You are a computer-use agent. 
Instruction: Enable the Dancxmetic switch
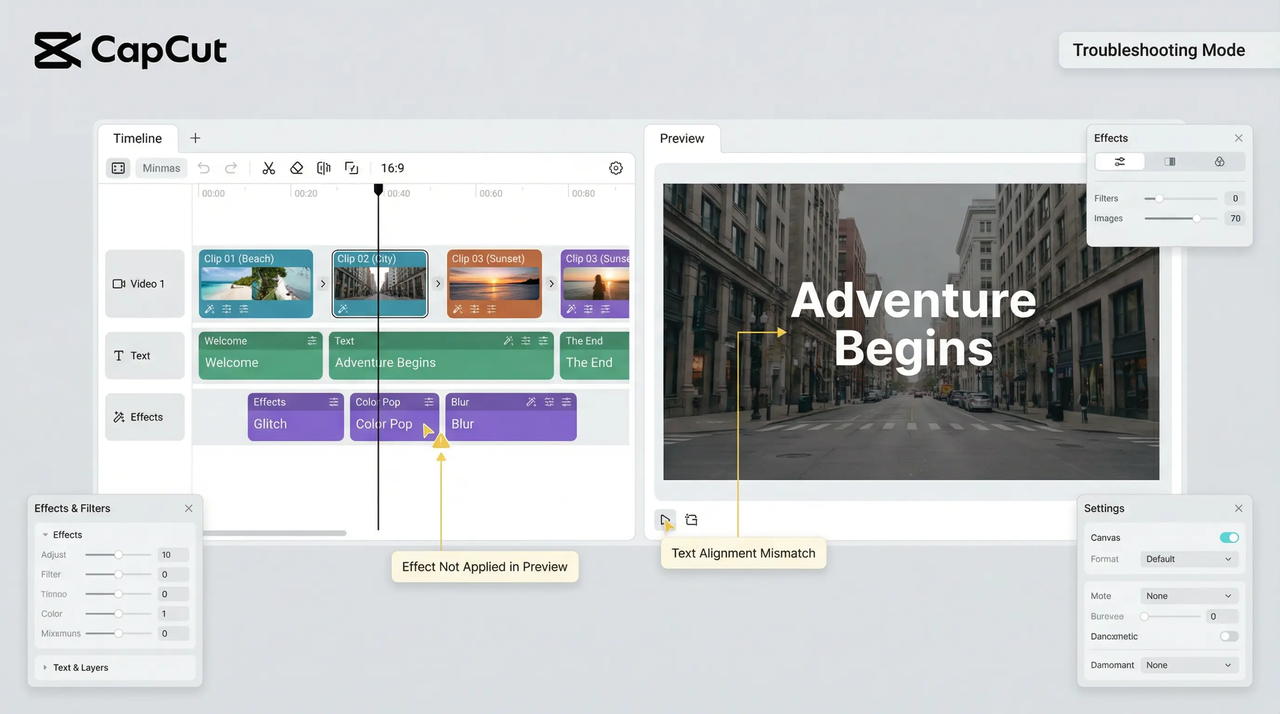coord(1229,636)
